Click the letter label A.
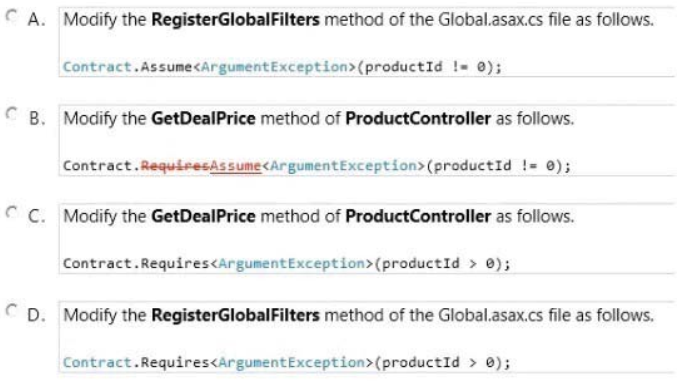 36,20
